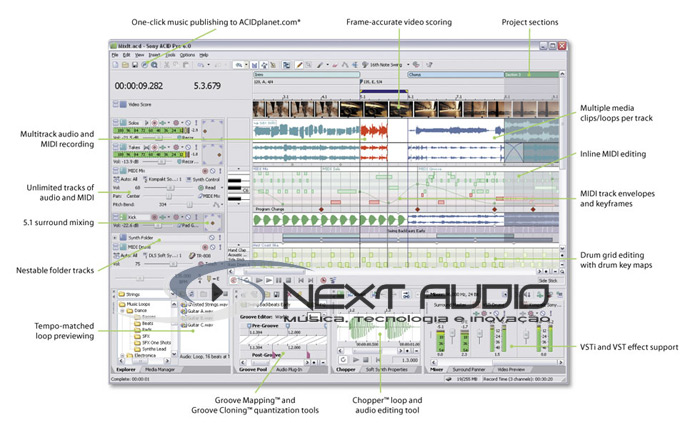700x440 pixels.
Task: Click the Record button in transport bar
Action: (x=233, y=280)
